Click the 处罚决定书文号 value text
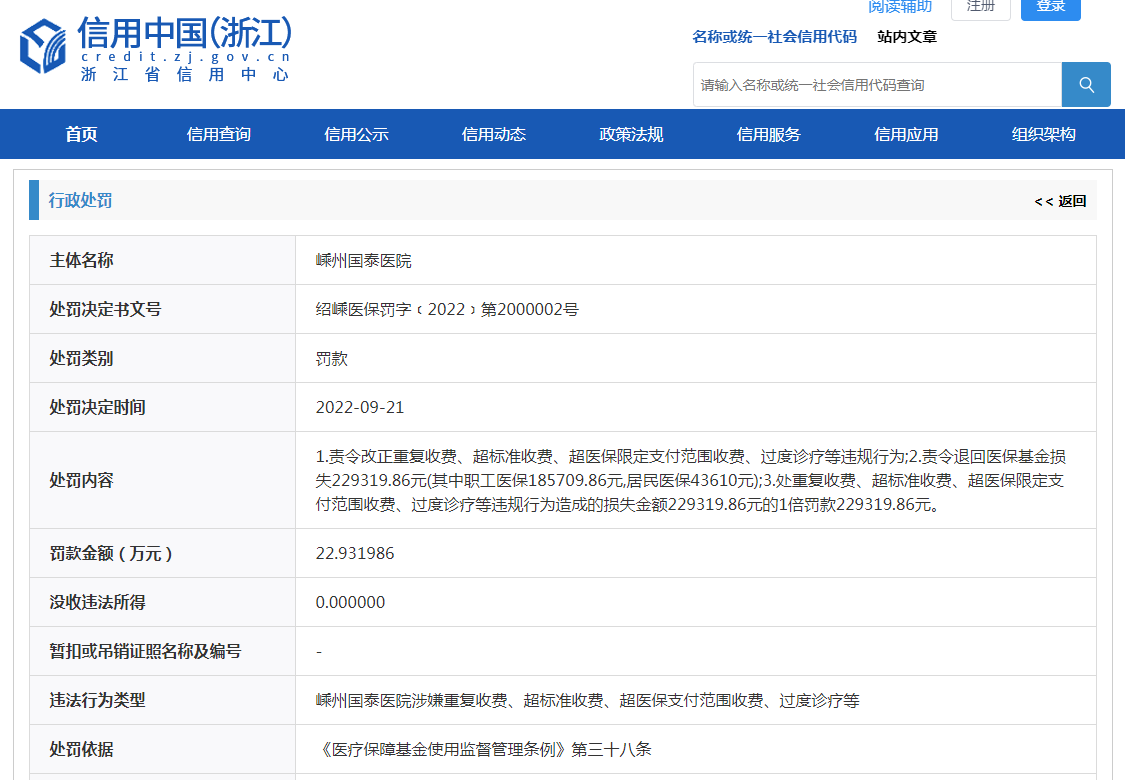Image resolution: width=1125 pixels, height=780 pixels. [447, 310]
